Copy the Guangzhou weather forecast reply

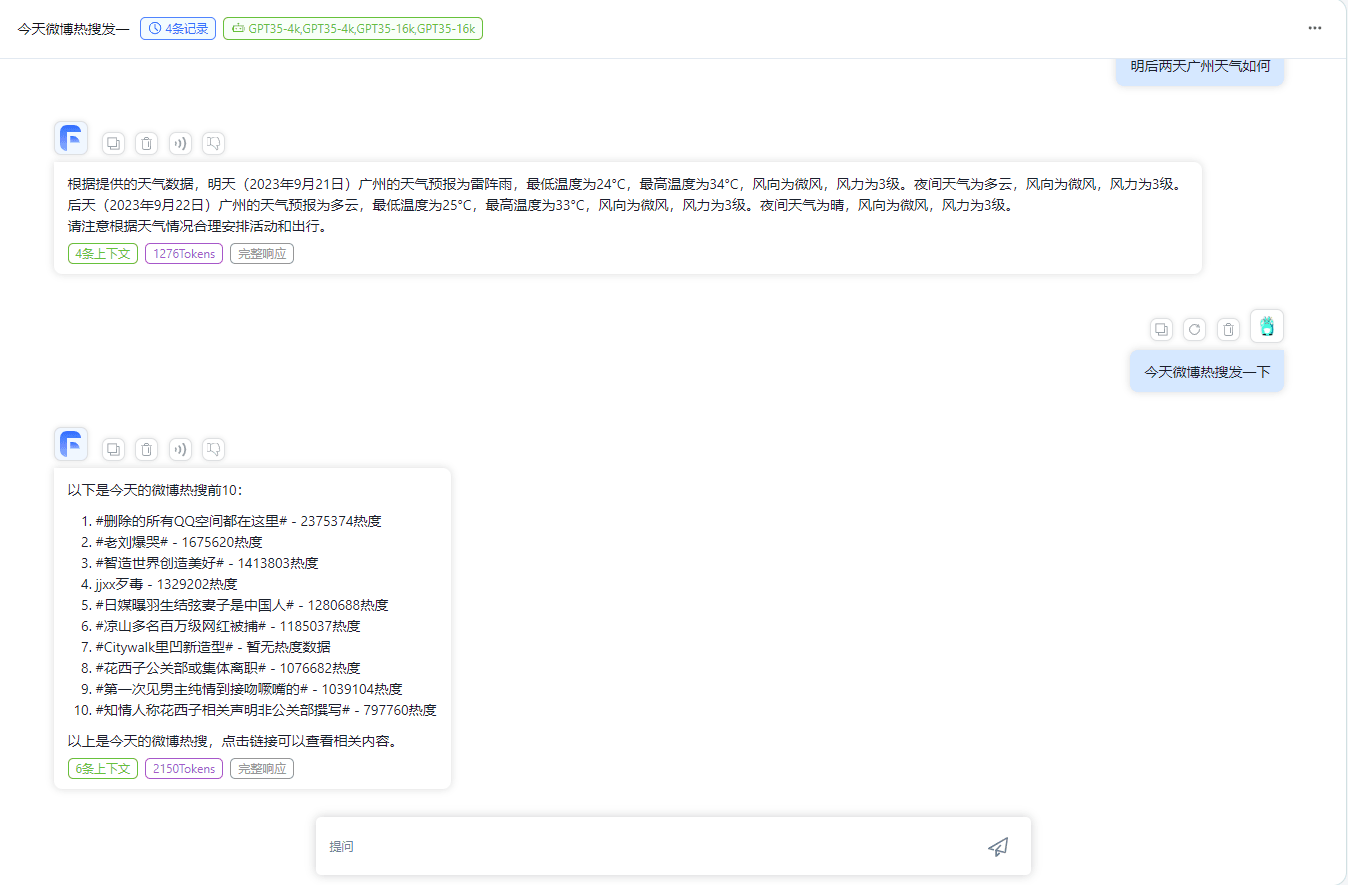click(113, 143)
